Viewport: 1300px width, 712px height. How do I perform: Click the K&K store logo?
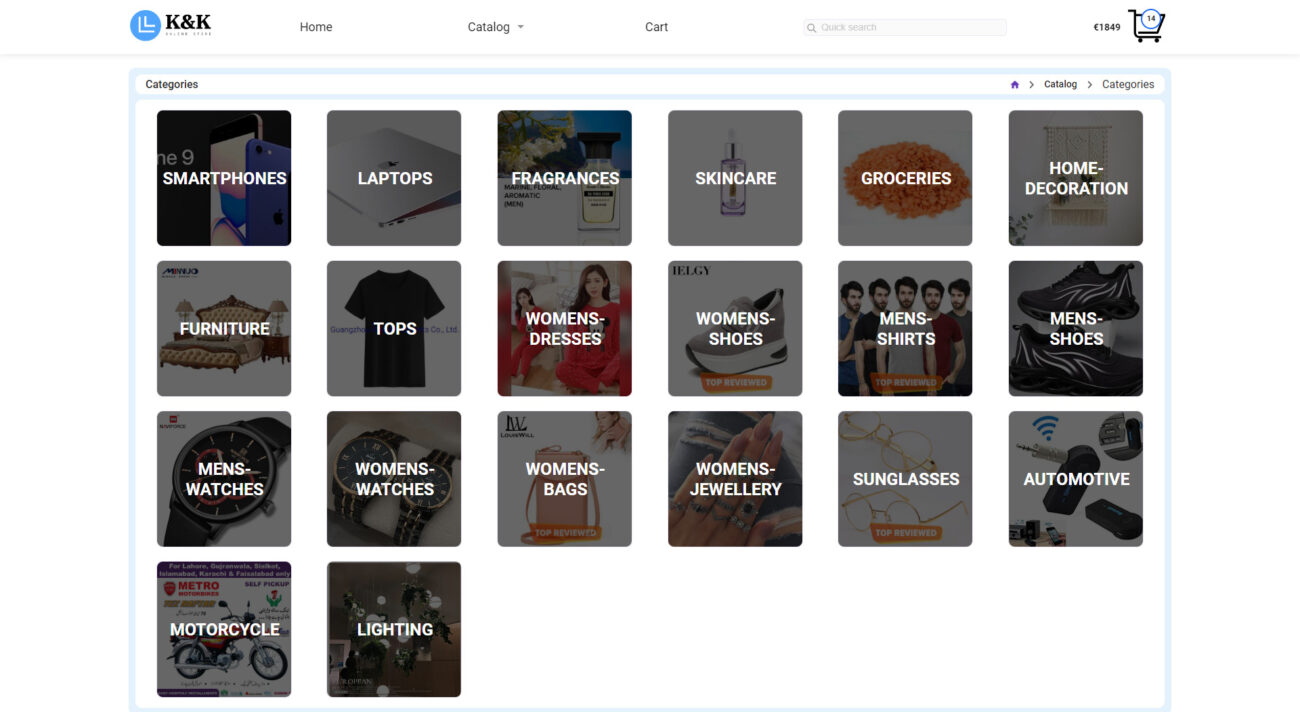coord(171,26)
